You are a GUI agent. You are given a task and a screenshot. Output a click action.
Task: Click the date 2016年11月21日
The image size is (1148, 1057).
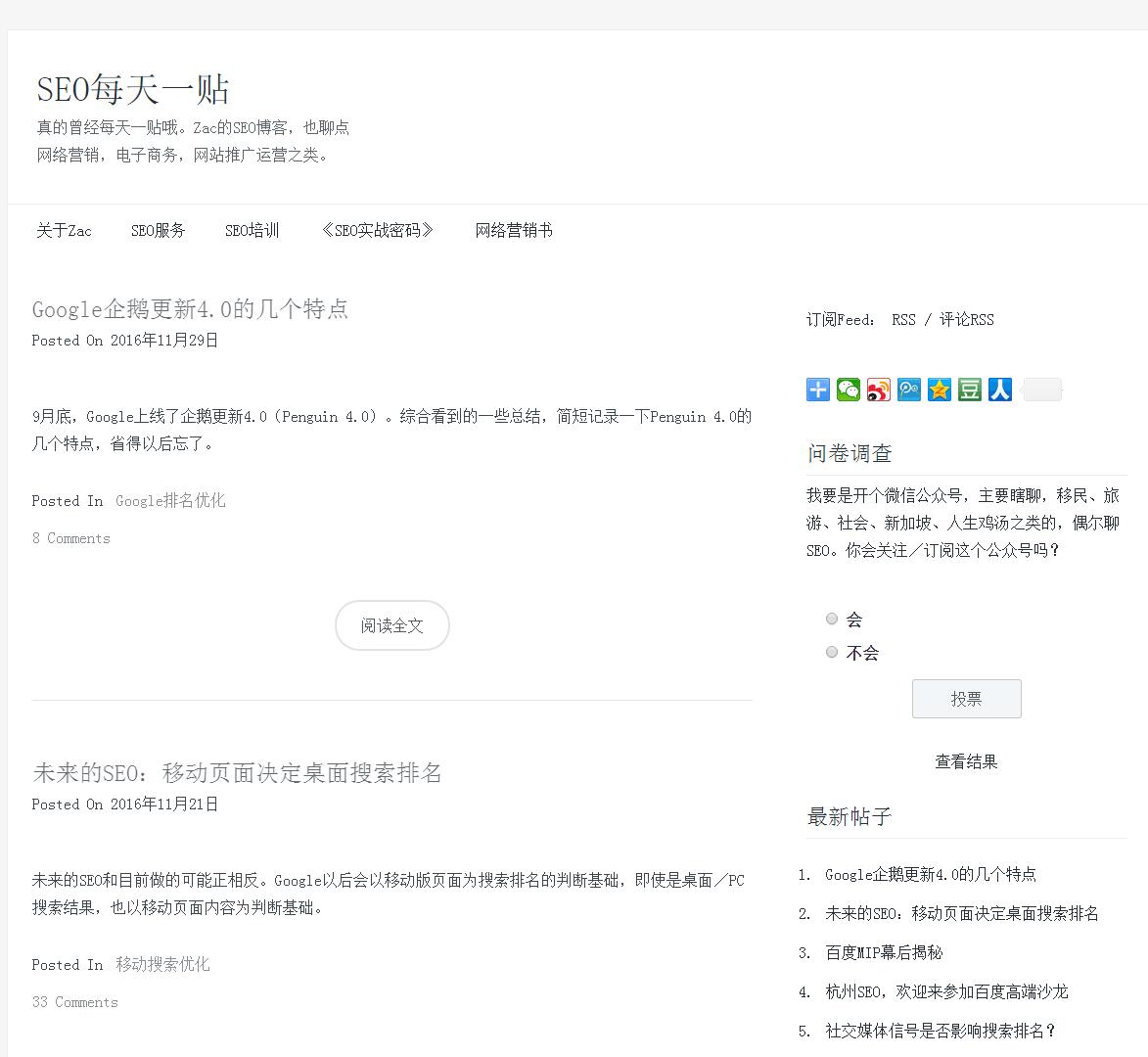164,804
